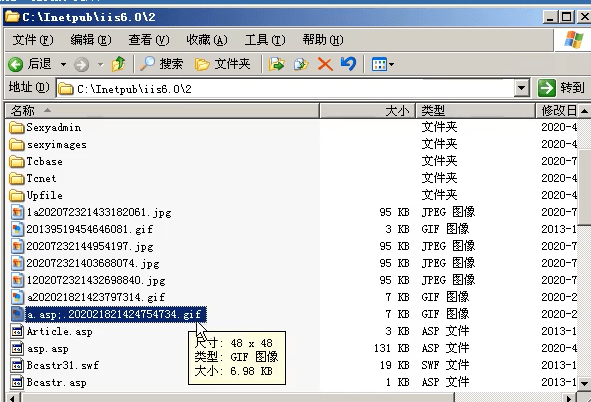Image resolution: width=591 pixels, height=402 pixels.
Task: Open the File (文件) menu
Action: [33, 40]
